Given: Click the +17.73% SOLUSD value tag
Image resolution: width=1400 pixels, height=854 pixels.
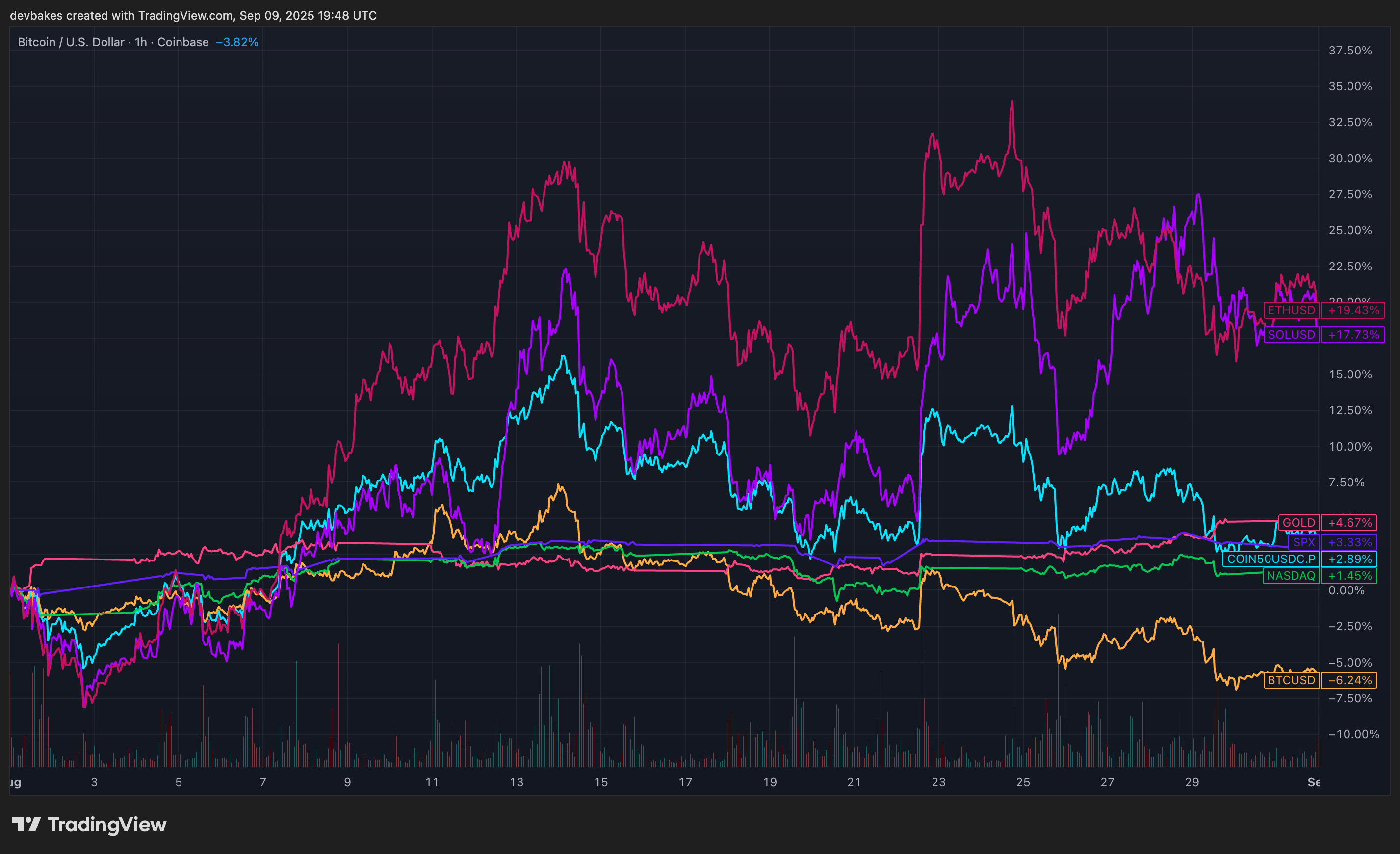Looking at the screenshot, I should 1353,334.
